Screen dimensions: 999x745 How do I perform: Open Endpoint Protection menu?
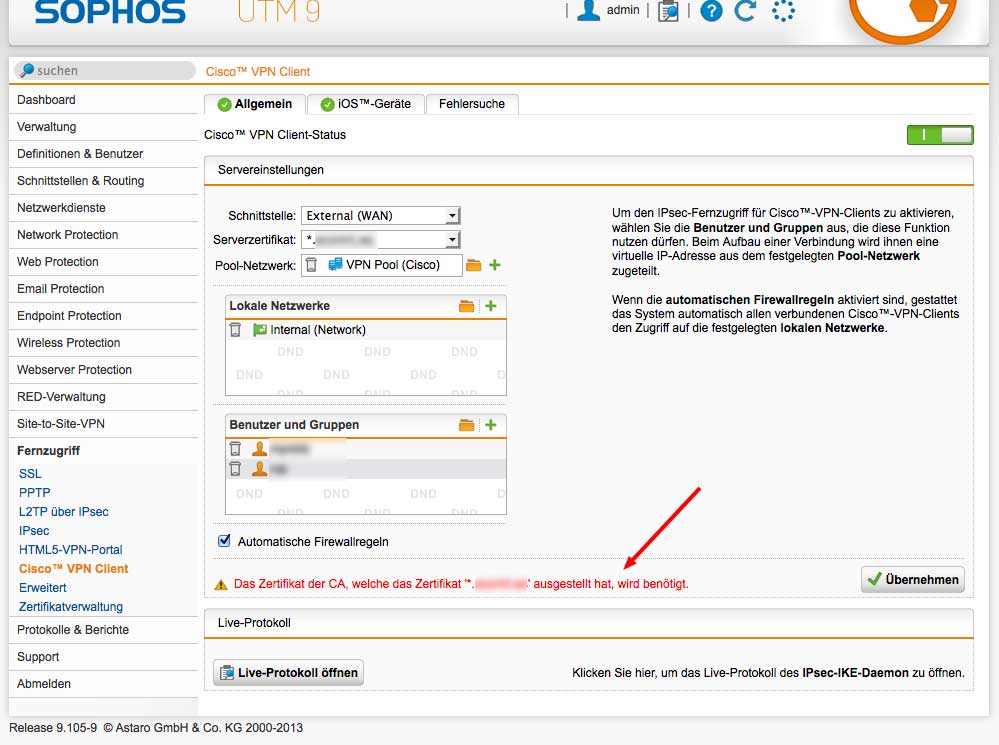point(103,315)
